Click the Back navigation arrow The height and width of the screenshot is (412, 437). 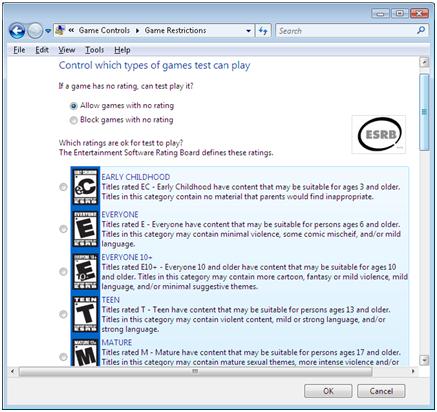click(17, 31)
